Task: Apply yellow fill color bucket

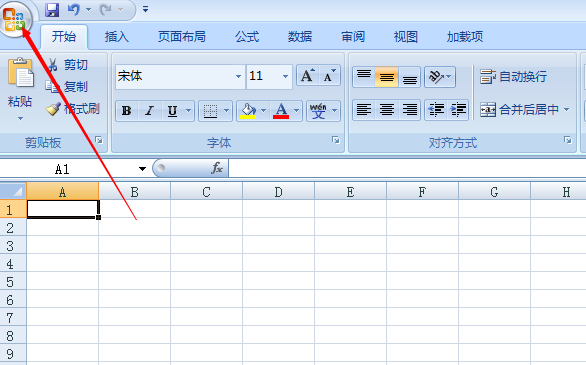Action: click(249, 111)
